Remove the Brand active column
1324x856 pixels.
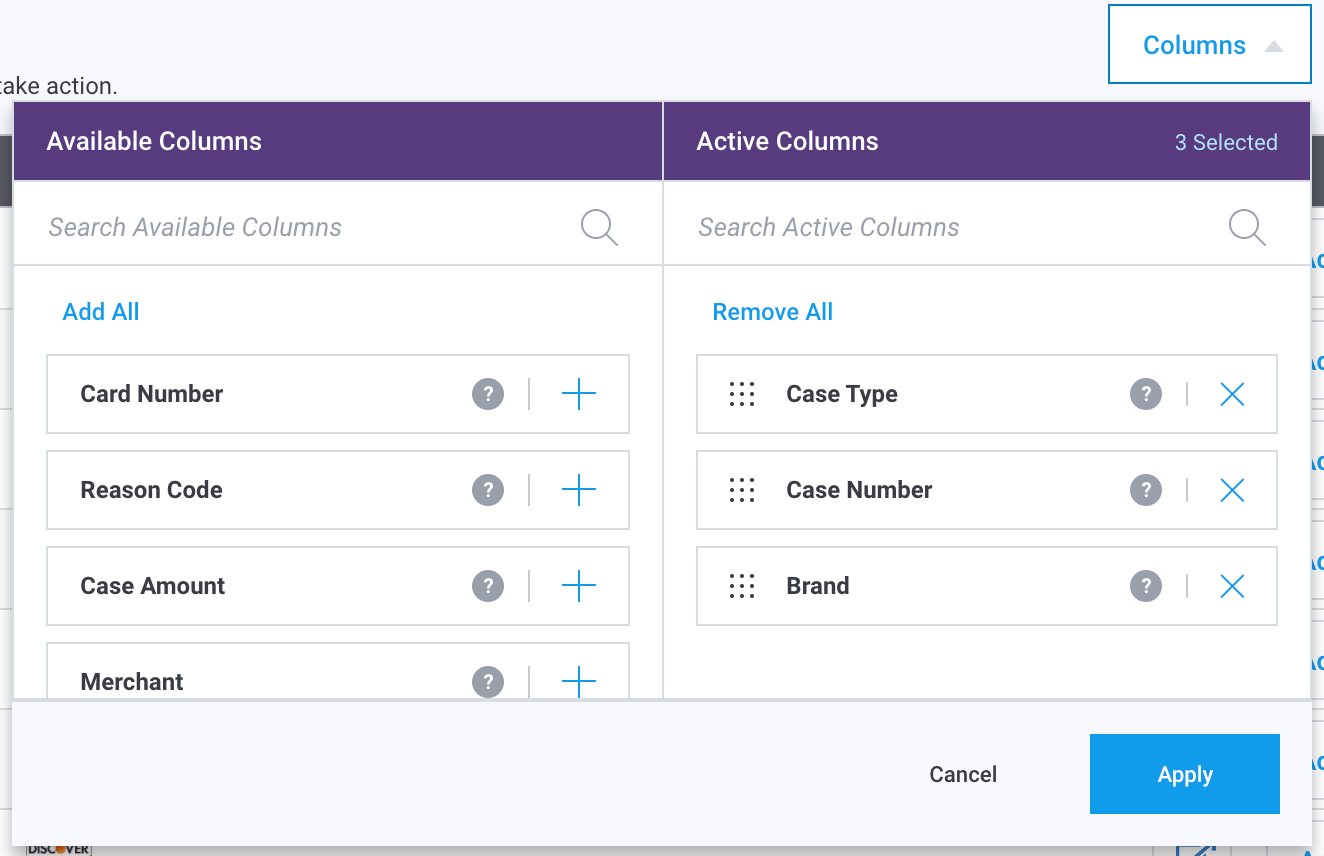(1232, 586)
